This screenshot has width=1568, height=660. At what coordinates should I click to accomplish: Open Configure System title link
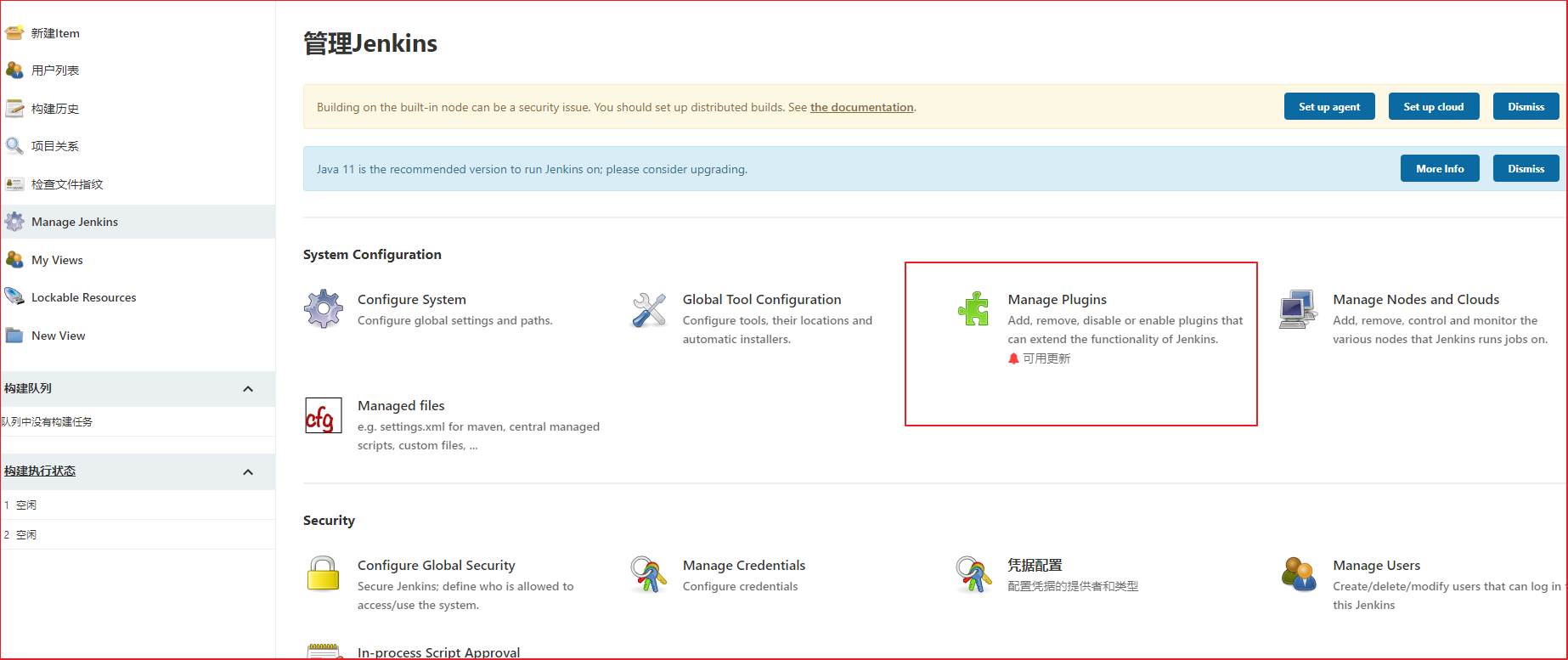(412, 299)
